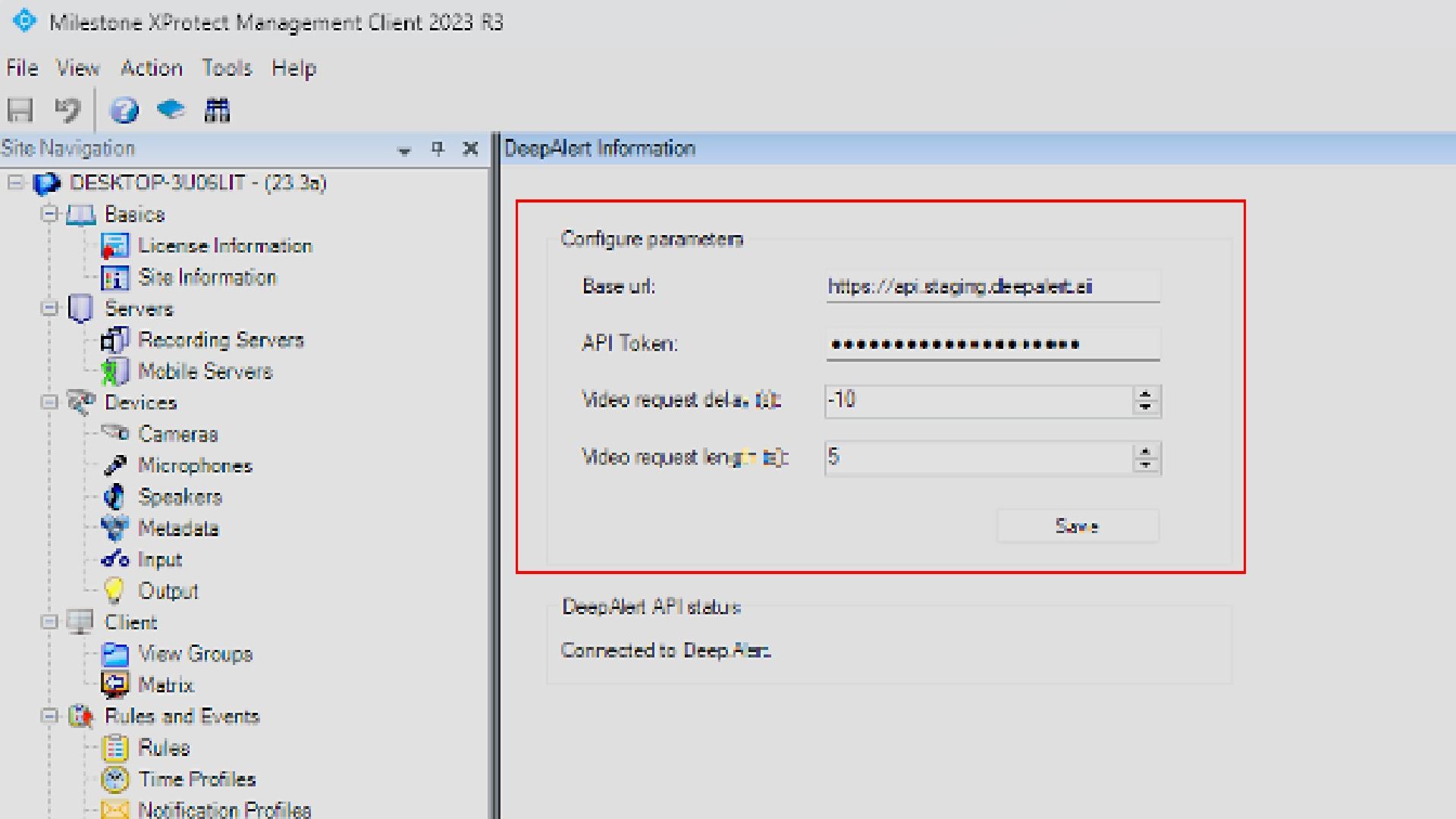This screenshot has width=1456, height=819.
Task: Open the Help question mark toolbar icon
Action: tap(124, 111)
